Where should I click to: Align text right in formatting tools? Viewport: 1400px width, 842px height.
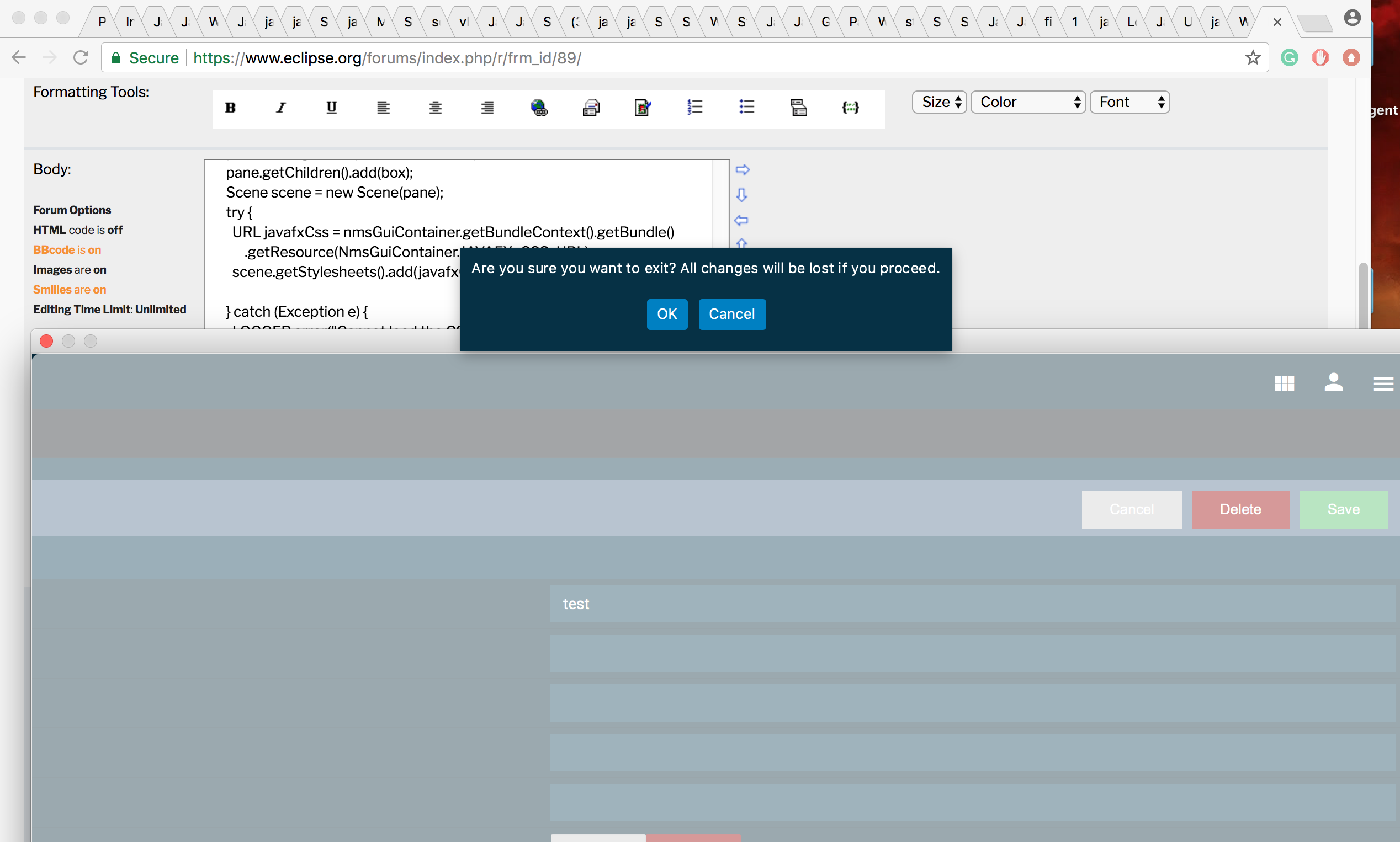pyautogui.click(x=487, y=107)
